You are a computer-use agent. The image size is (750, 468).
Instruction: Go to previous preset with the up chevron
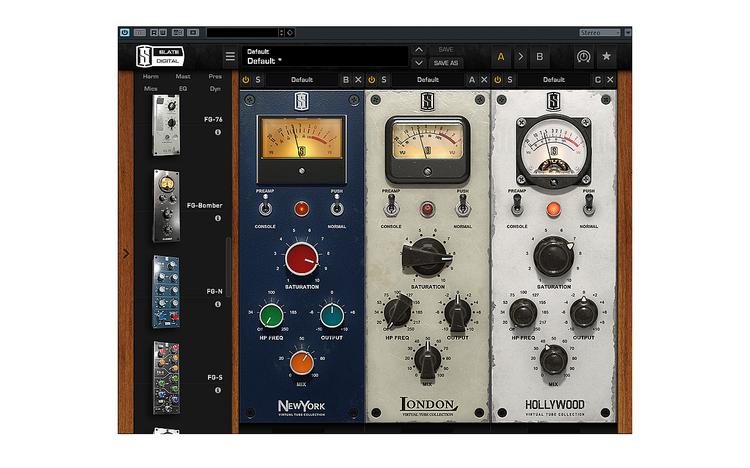click(x=419, y=50)
